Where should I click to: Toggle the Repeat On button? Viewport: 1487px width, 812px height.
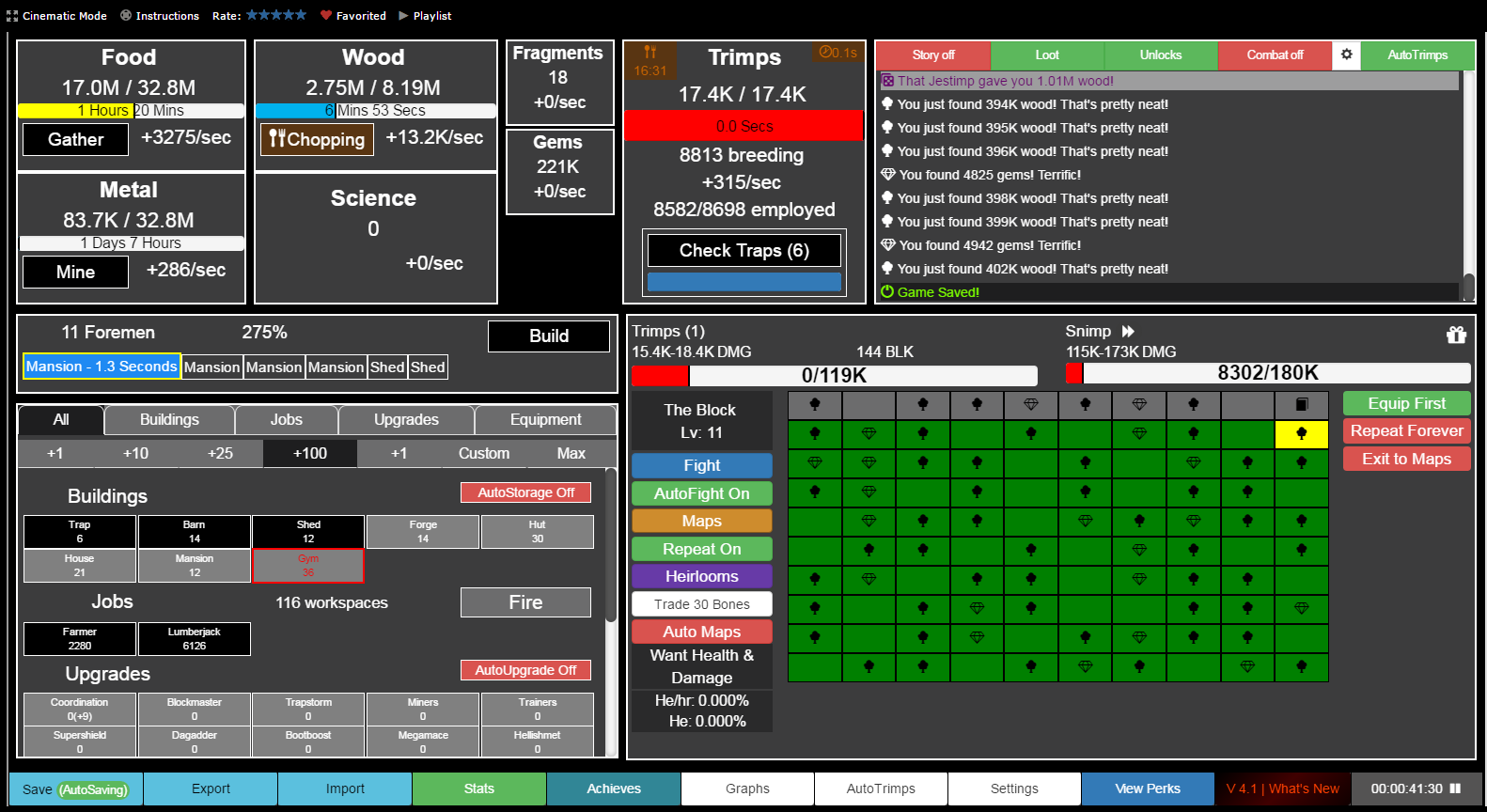(702, 549)
